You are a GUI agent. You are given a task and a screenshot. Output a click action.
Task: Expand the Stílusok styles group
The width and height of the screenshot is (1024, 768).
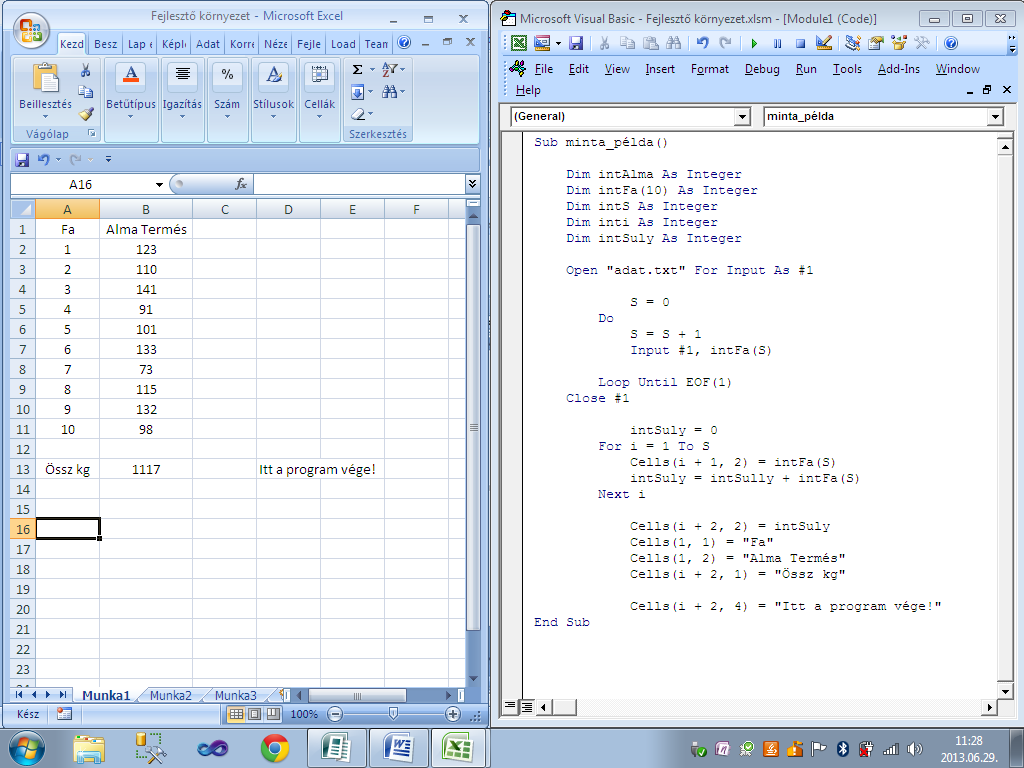[x=274, y=100]
